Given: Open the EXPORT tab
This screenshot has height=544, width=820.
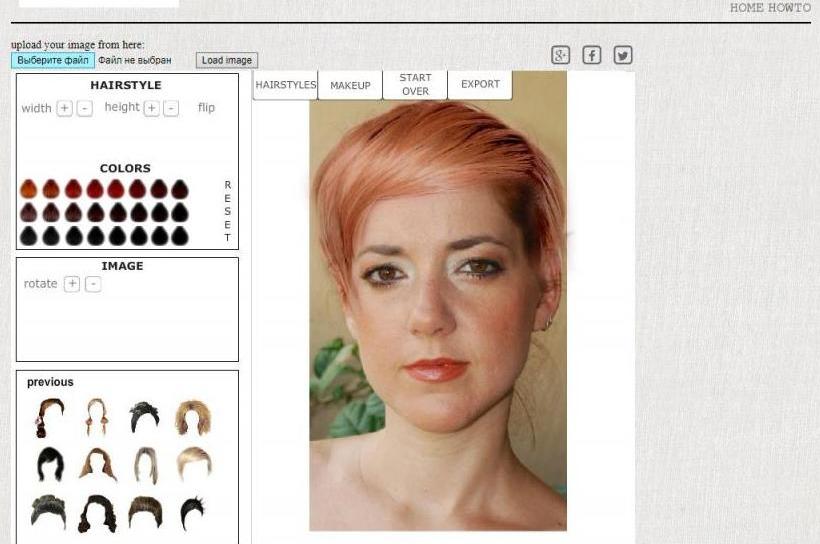Looking at the screenshot, I should (x=480, y=84).
